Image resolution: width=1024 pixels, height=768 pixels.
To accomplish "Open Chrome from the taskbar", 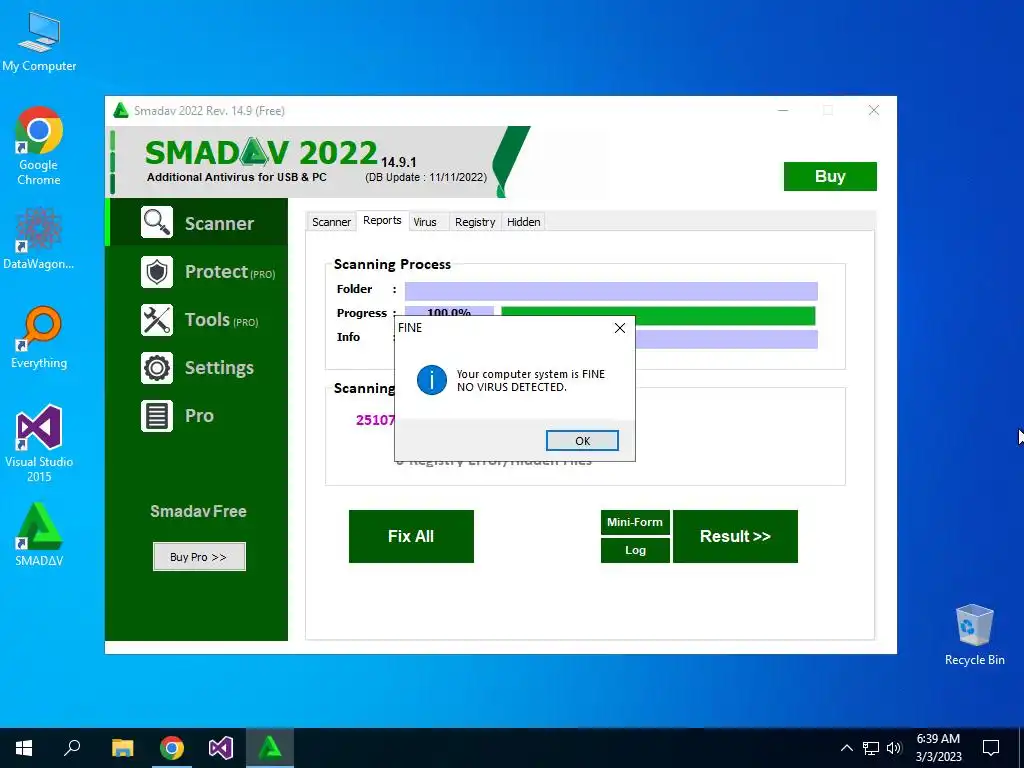I will coord(172,748).
